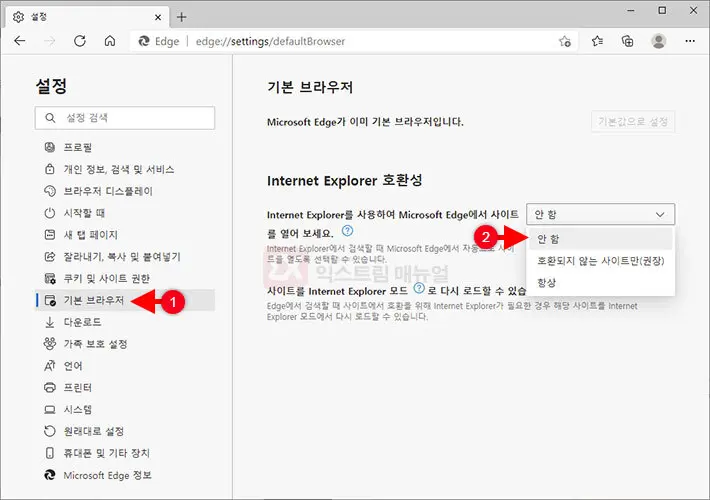Expand the Internet Explorer compatibility combo box
Screen dimensions: 710x500
tap(600, 214)
